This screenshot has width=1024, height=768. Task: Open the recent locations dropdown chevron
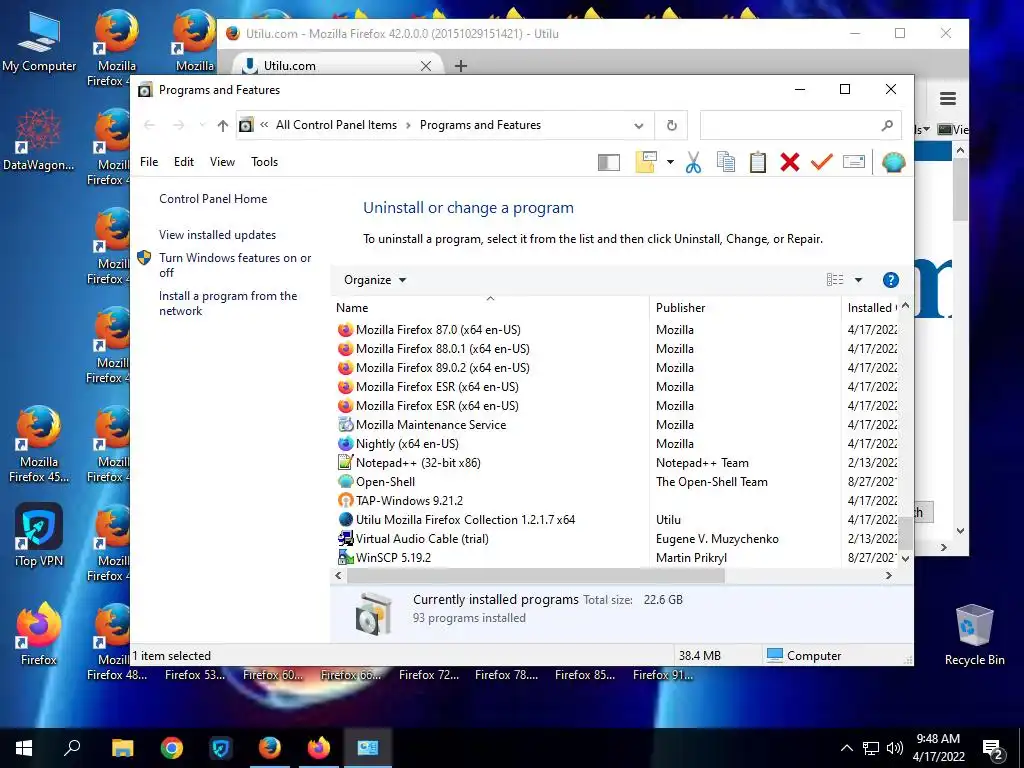[x=202, y=125]
